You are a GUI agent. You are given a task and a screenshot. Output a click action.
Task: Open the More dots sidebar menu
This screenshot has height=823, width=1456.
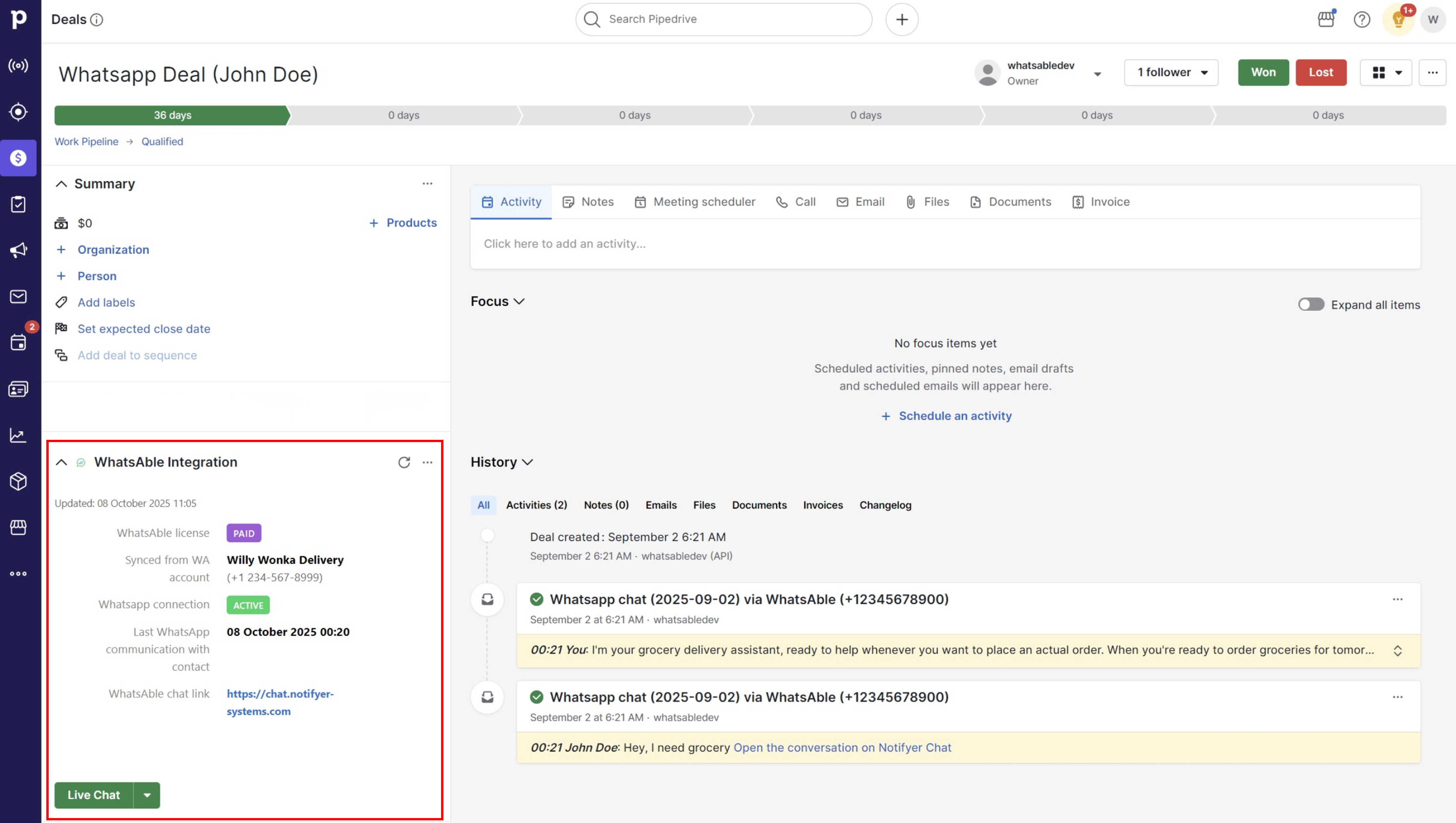pyautogui.click(x=18, y=574)
